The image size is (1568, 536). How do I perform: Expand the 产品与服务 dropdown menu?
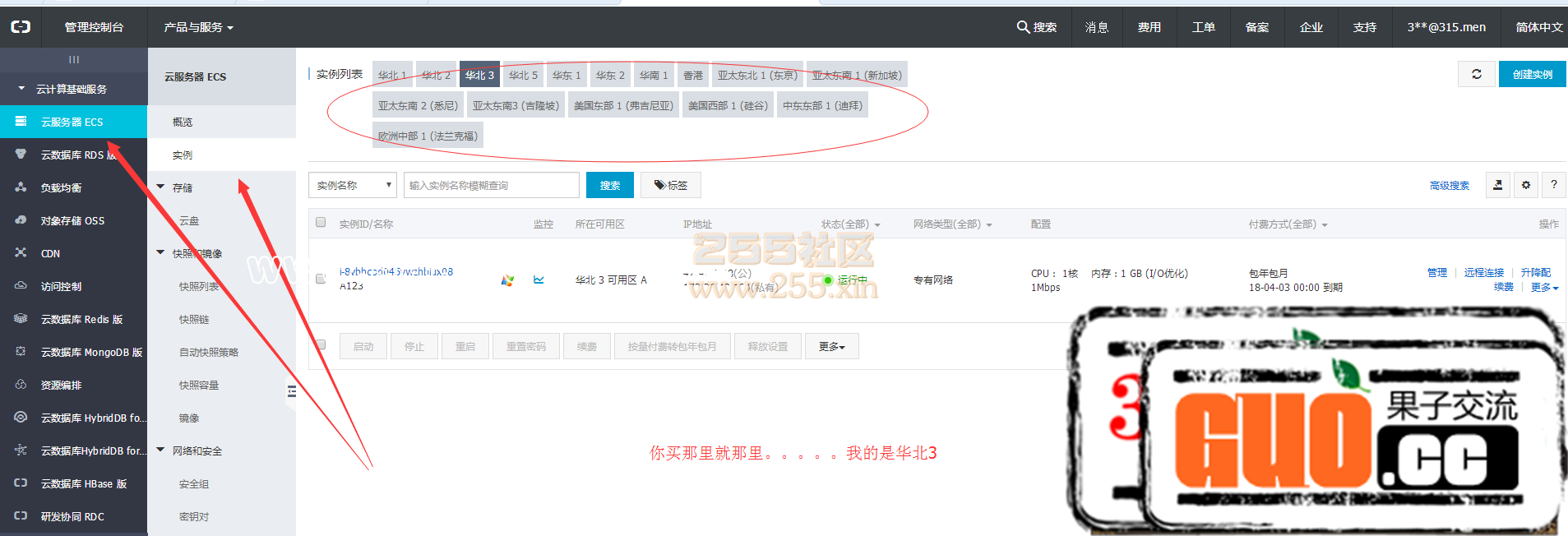[198, 27]
